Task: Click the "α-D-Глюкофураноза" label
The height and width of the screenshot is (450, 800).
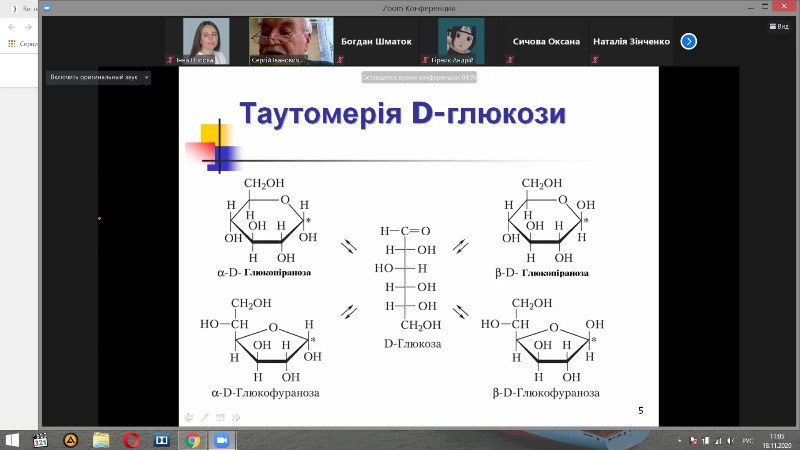Action: [265, 393]
